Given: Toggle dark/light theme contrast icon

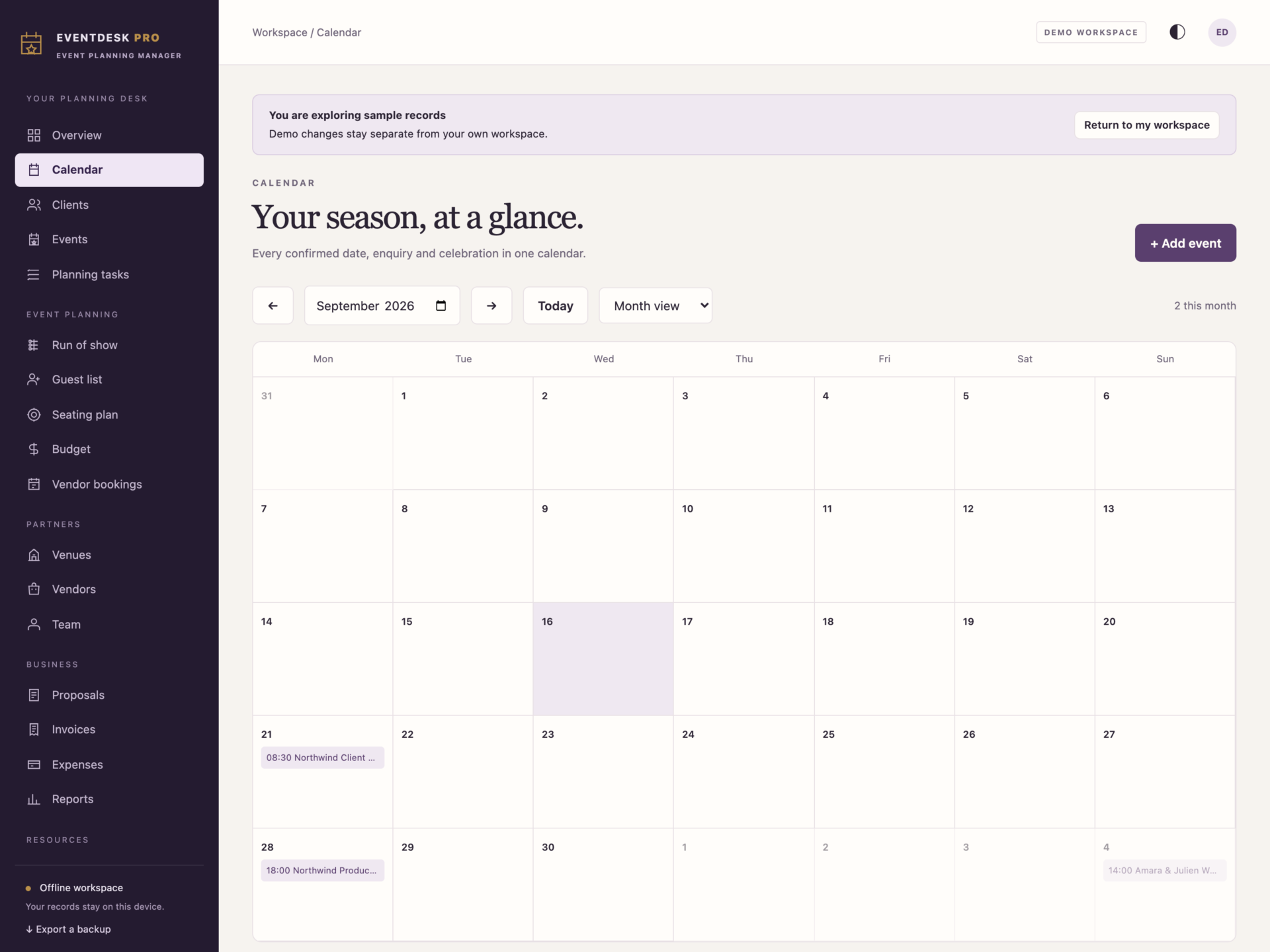Looking at the screenshot, I should (x=1177, y=32).
